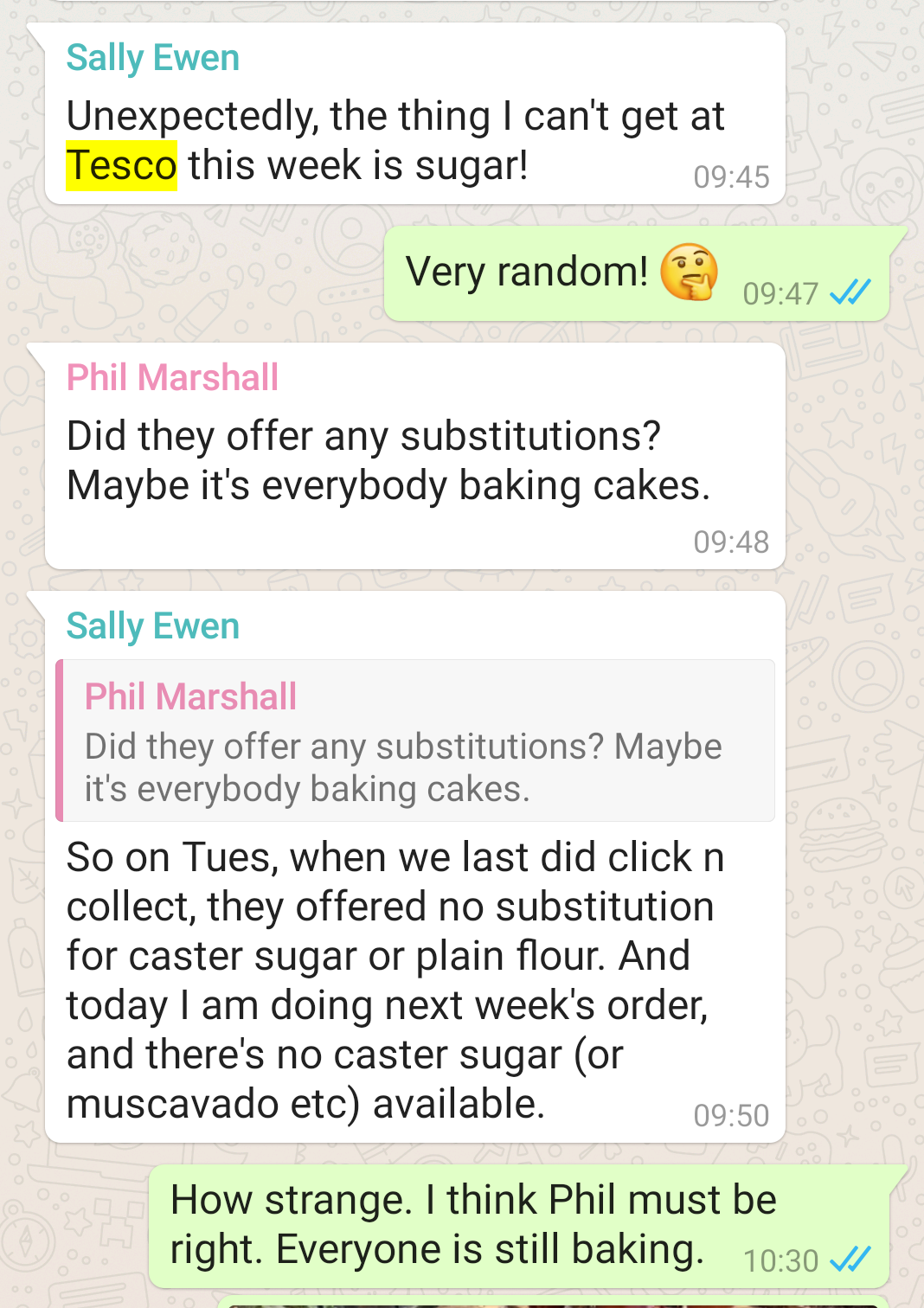Open Sally Ewen's profile from the Tesco message
Screen dimensions: 924x1308
pos(153,58)
